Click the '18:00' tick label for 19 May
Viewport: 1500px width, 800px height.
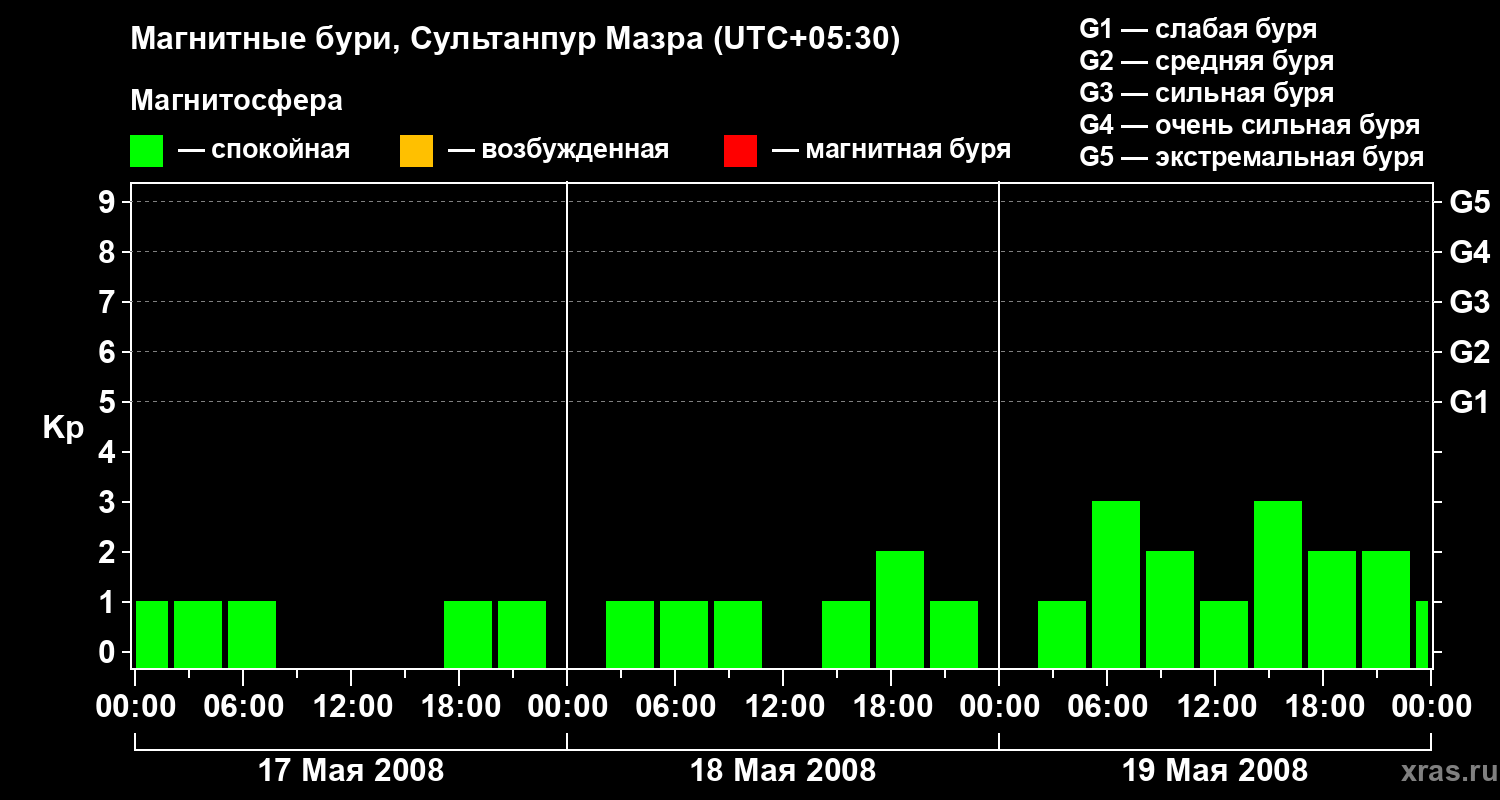pyautogui.click(x=1323, y=707)
